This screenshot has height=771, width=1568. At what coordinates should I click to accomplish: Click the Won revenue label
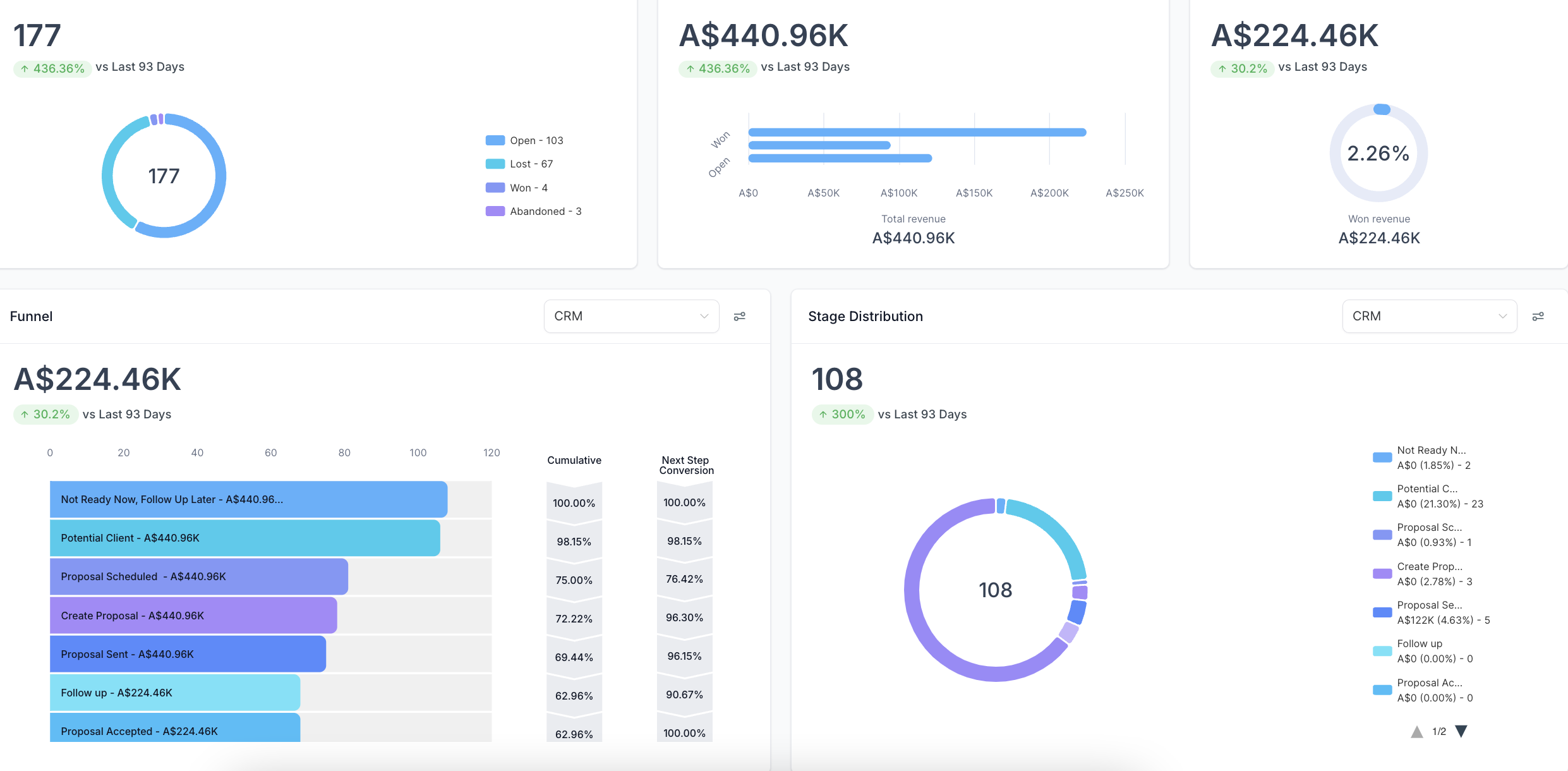pyautogui.click(x=1379, y=219)
